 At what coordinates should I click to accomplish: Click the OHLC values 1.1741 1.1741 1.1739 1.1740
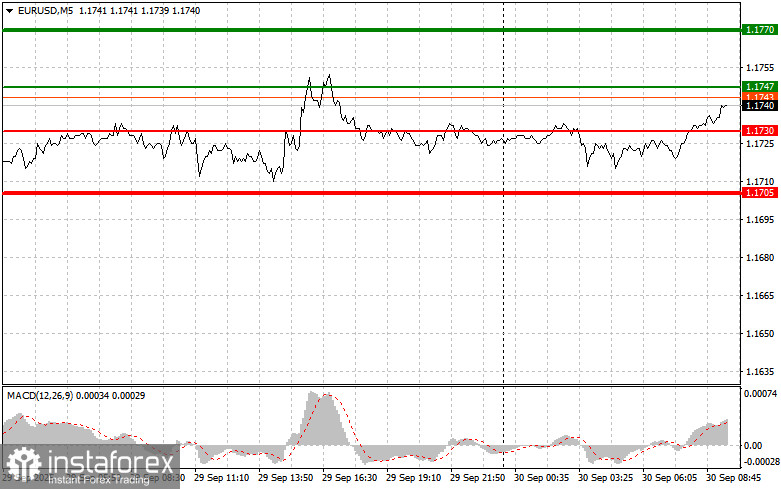click(x=139, y=10)
